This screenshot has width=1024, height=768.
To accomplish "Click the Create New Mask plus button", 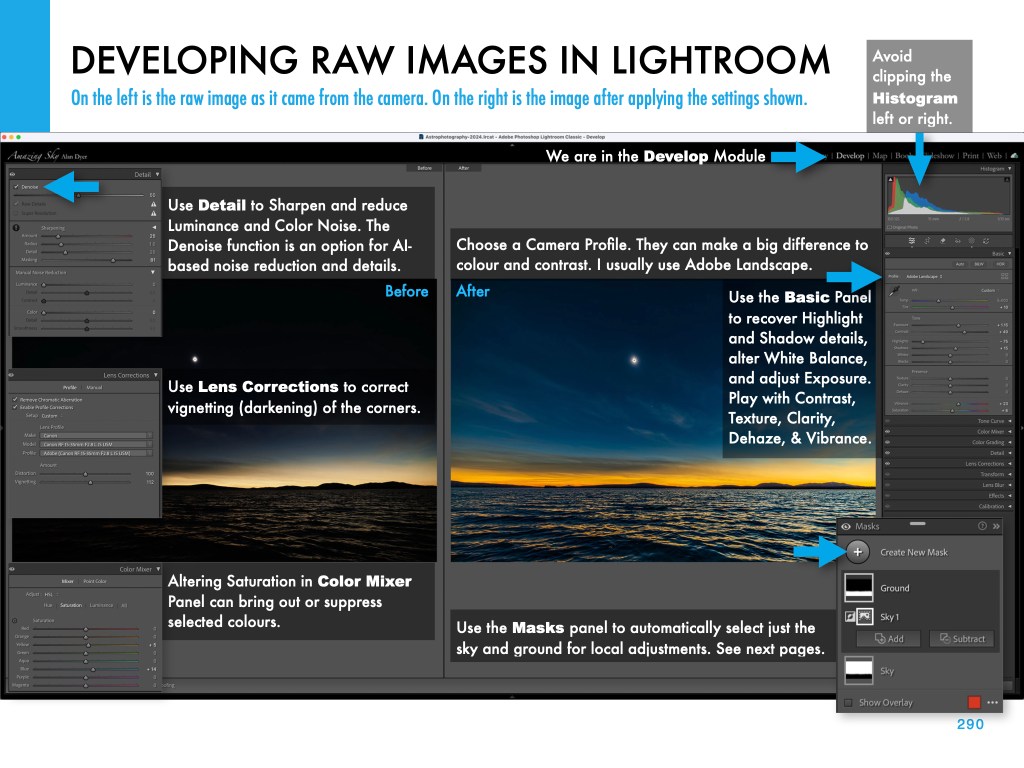I will (857, 552).
